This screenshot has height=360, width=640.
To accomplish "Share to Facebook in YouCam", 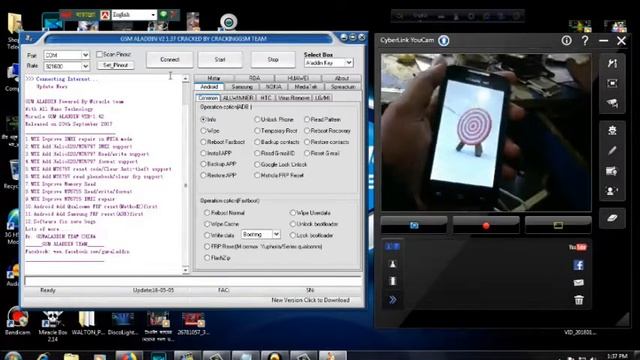I will click(578, 265).
